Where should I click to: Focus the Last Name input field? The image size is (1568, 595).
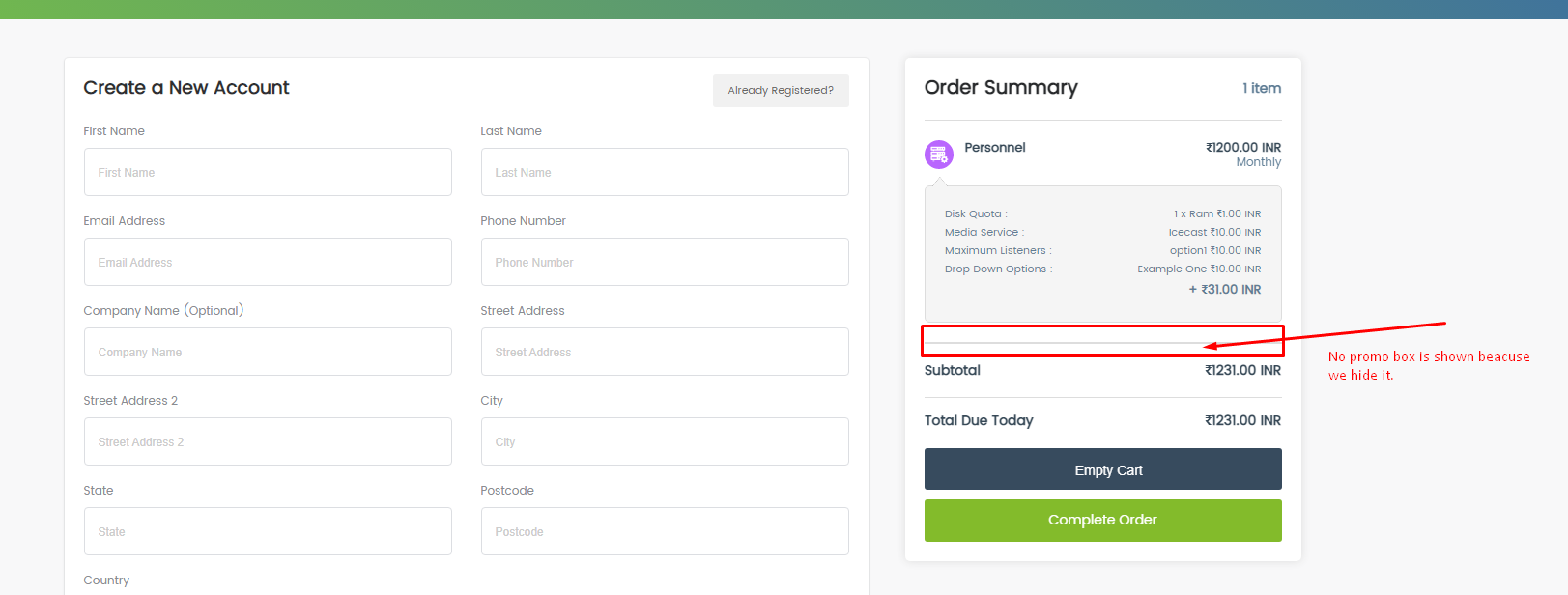click(x=665, y=172)
